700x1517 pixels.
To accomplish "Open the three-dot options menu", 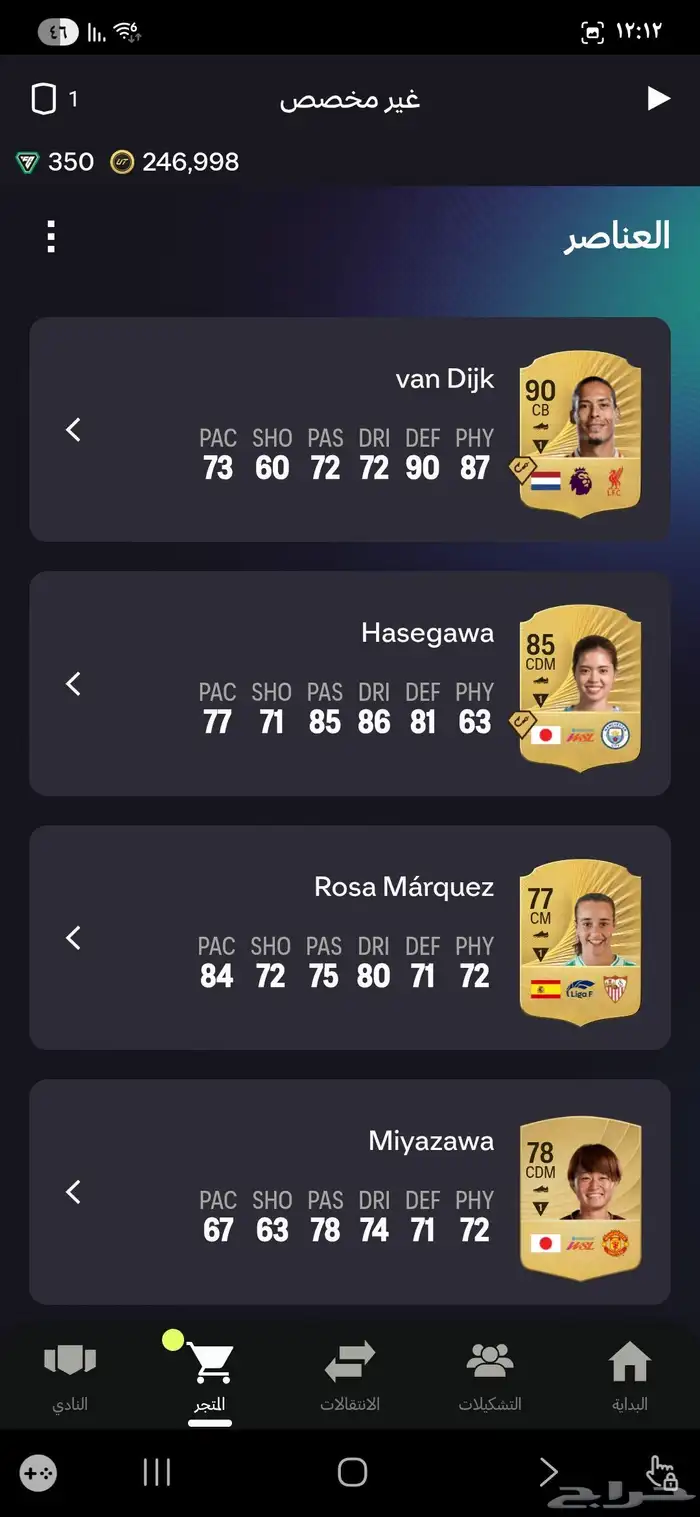I will coord(51,237).
